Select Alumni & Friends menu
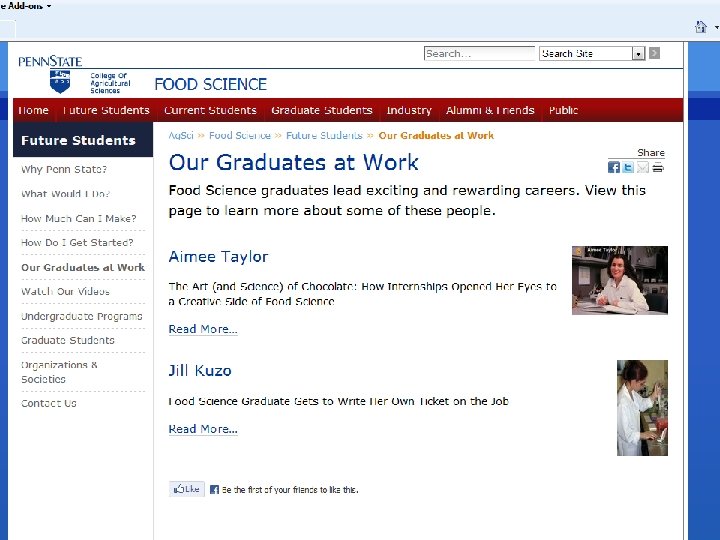This screenshot has height=540, width=720. point(490,110)
